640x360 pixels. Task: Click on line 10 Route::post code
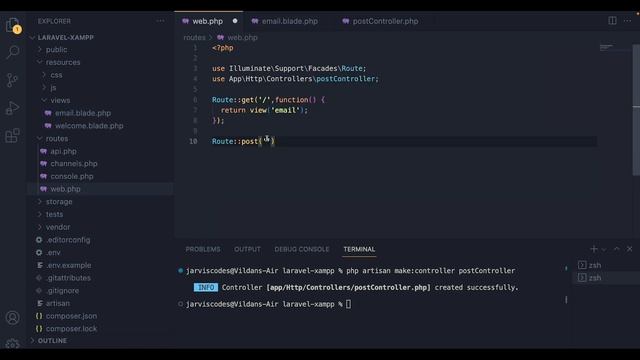coord(243,141)
